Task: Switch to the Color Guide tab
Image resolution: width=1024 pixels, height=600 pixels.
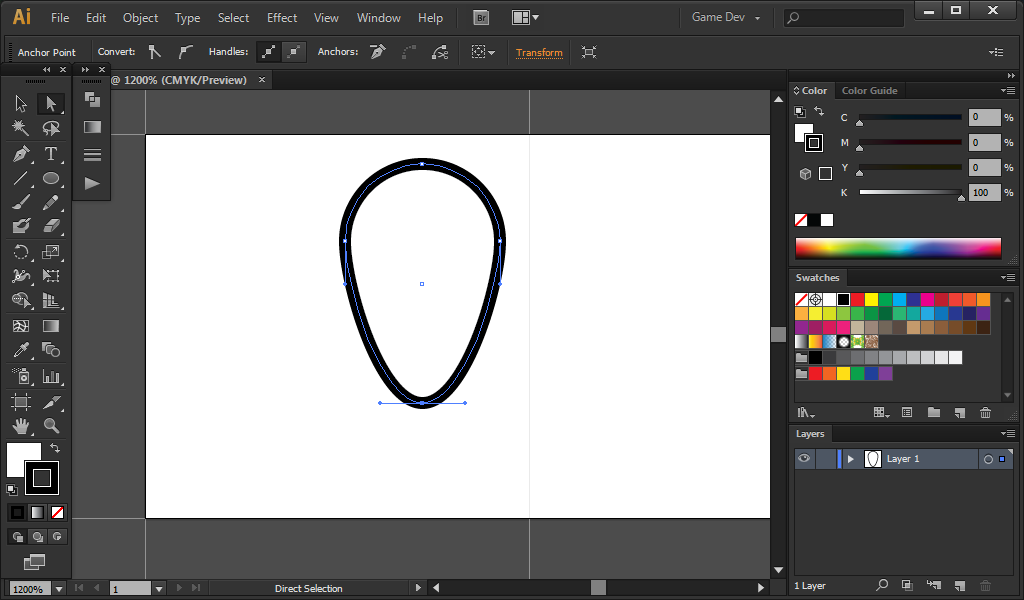Action: [x=869, y=90]
